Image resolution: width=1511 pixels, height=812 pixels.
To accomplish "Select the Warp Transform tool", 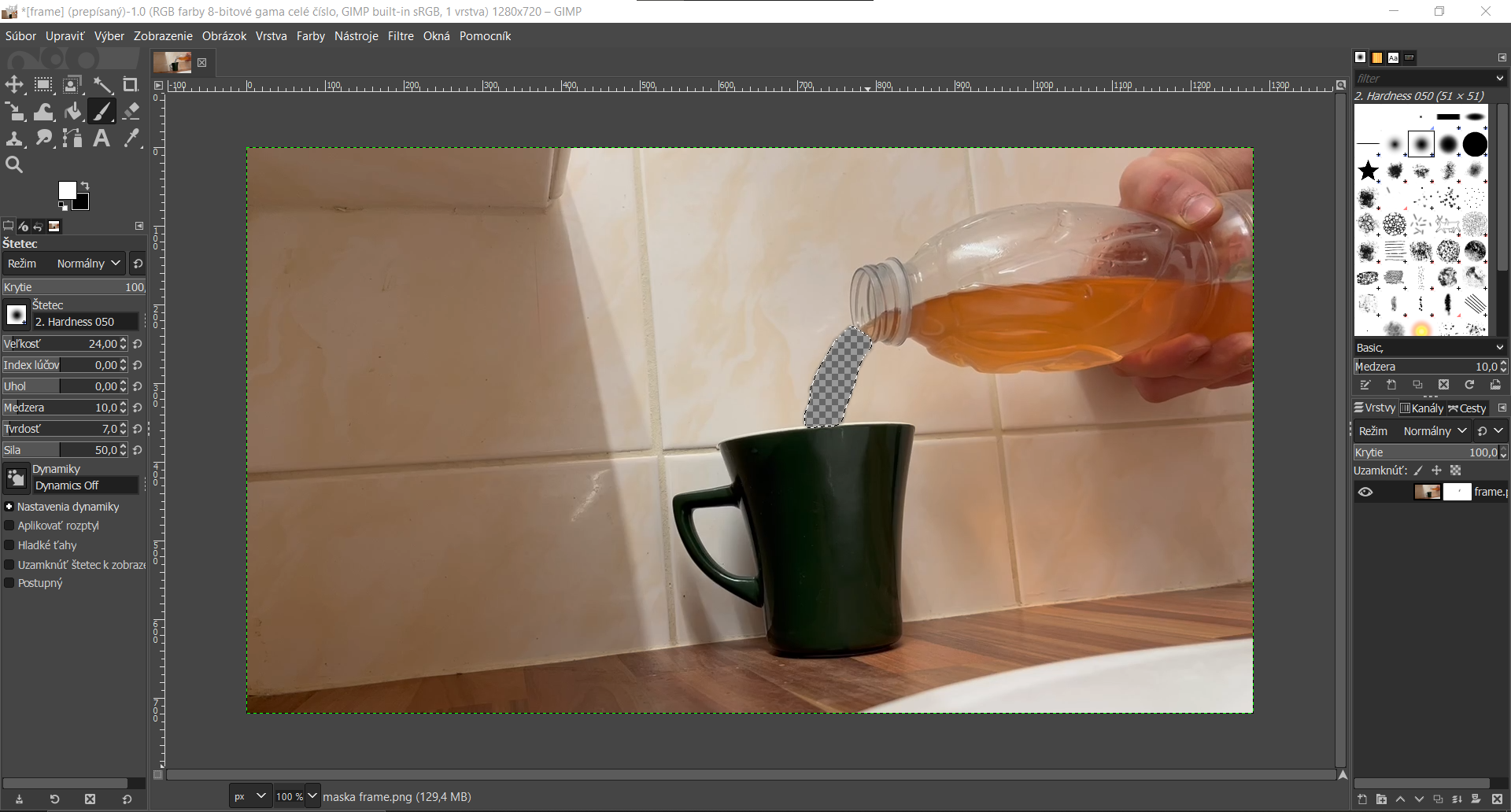I will click(43, 112).
